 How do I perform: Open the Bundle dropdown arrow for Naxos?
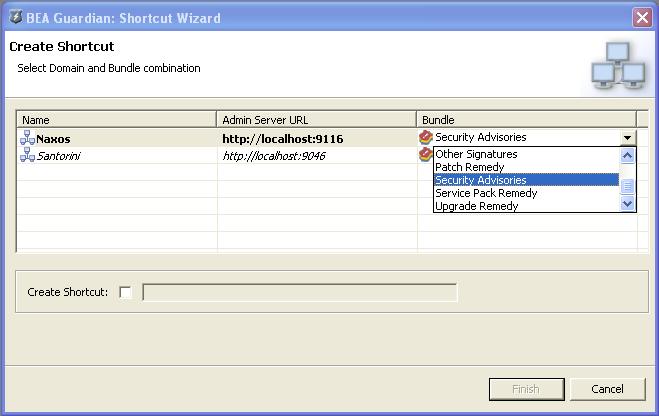coord(627,137)
